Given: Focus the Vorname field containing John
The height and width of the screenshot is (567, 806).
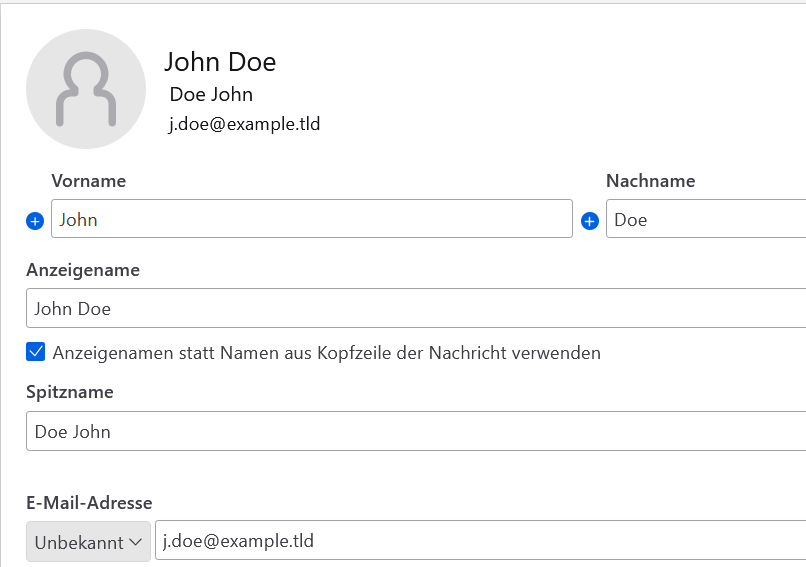Looking at the screenshot, I should coord(311,220).
